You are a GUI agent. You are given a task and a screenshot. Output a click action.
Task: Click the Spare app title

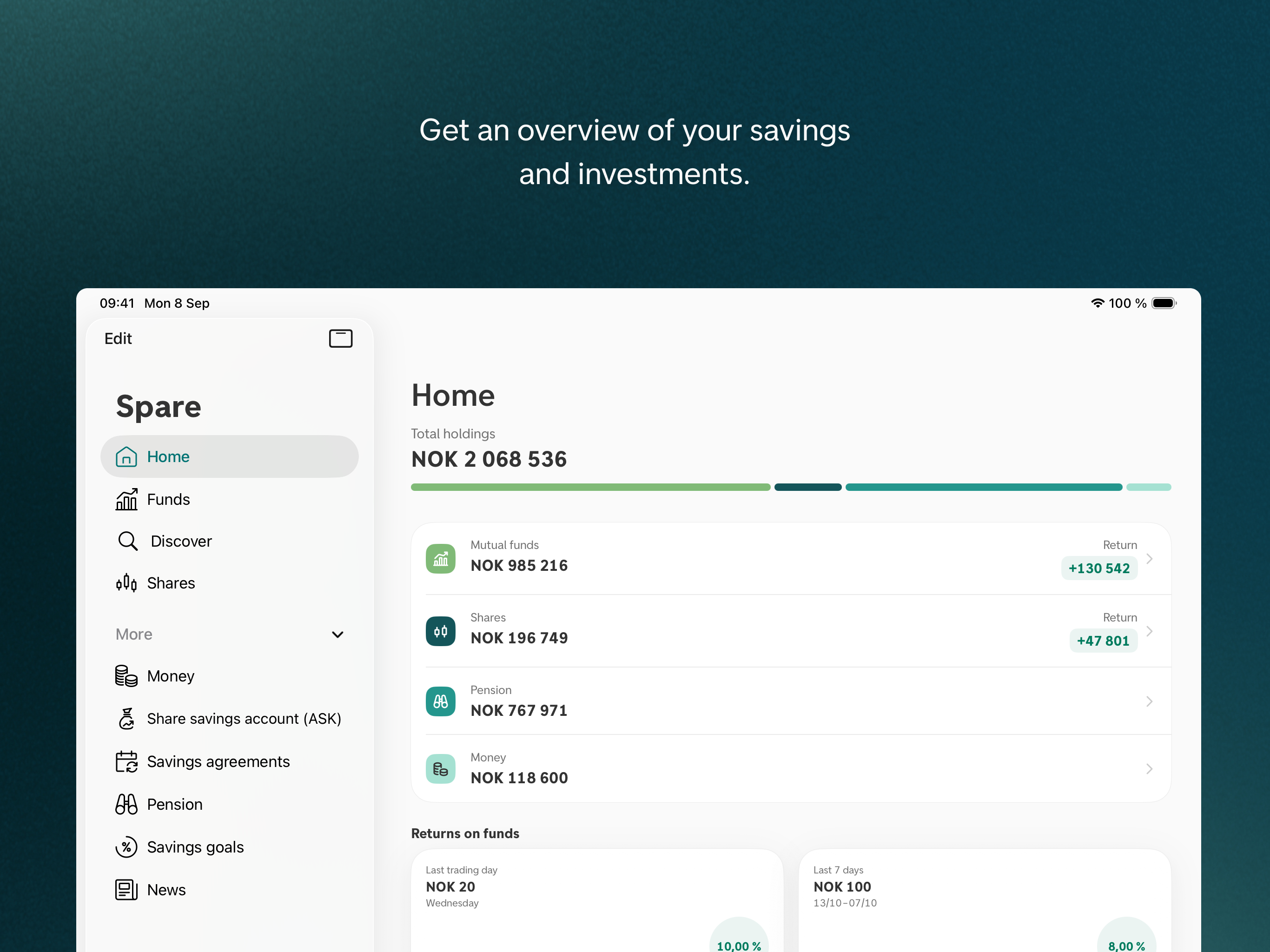coord(159,407)
